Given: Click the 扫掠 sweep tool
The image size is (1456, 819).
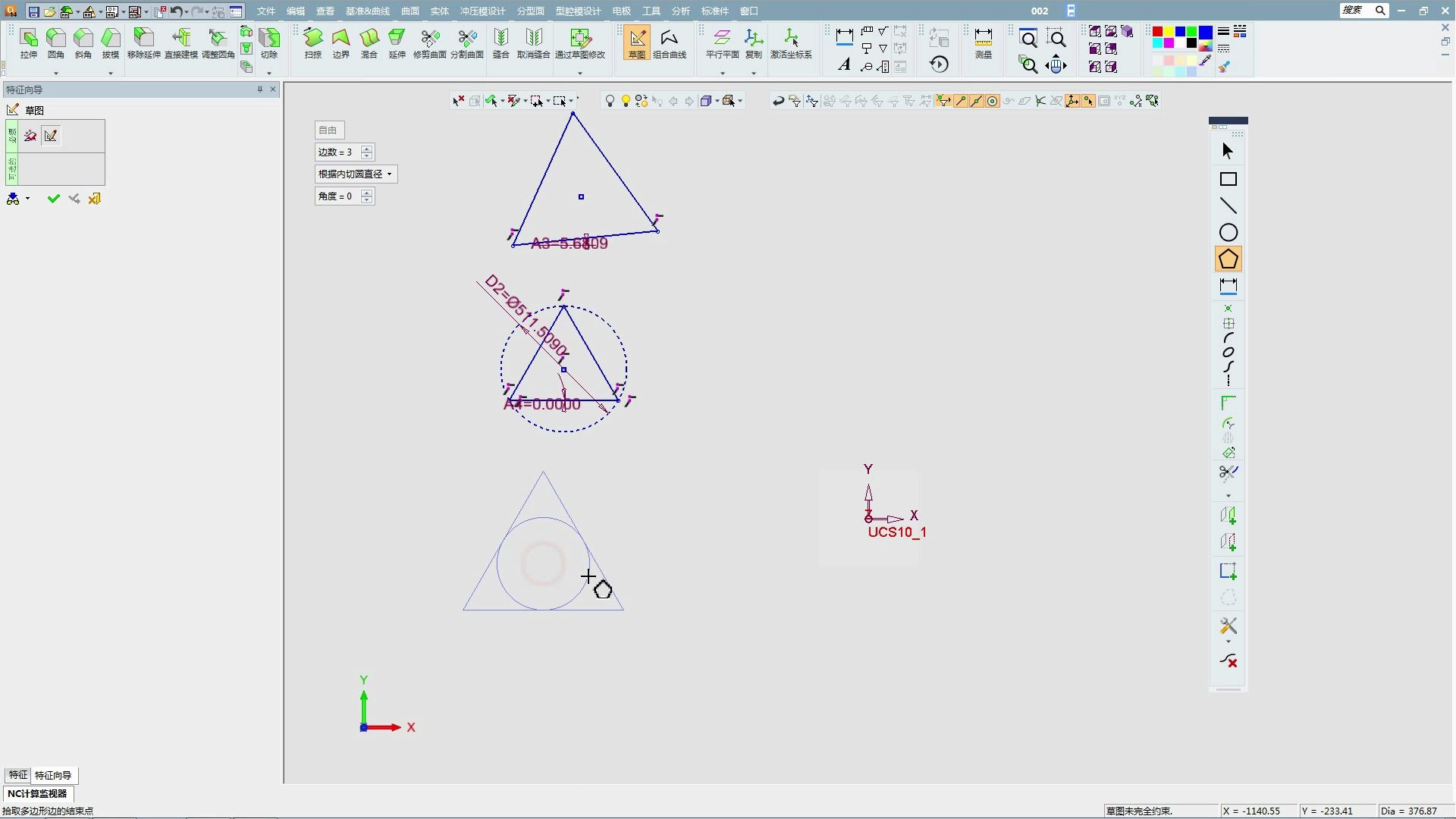Looking at the screenshot, I should (312, 43).
